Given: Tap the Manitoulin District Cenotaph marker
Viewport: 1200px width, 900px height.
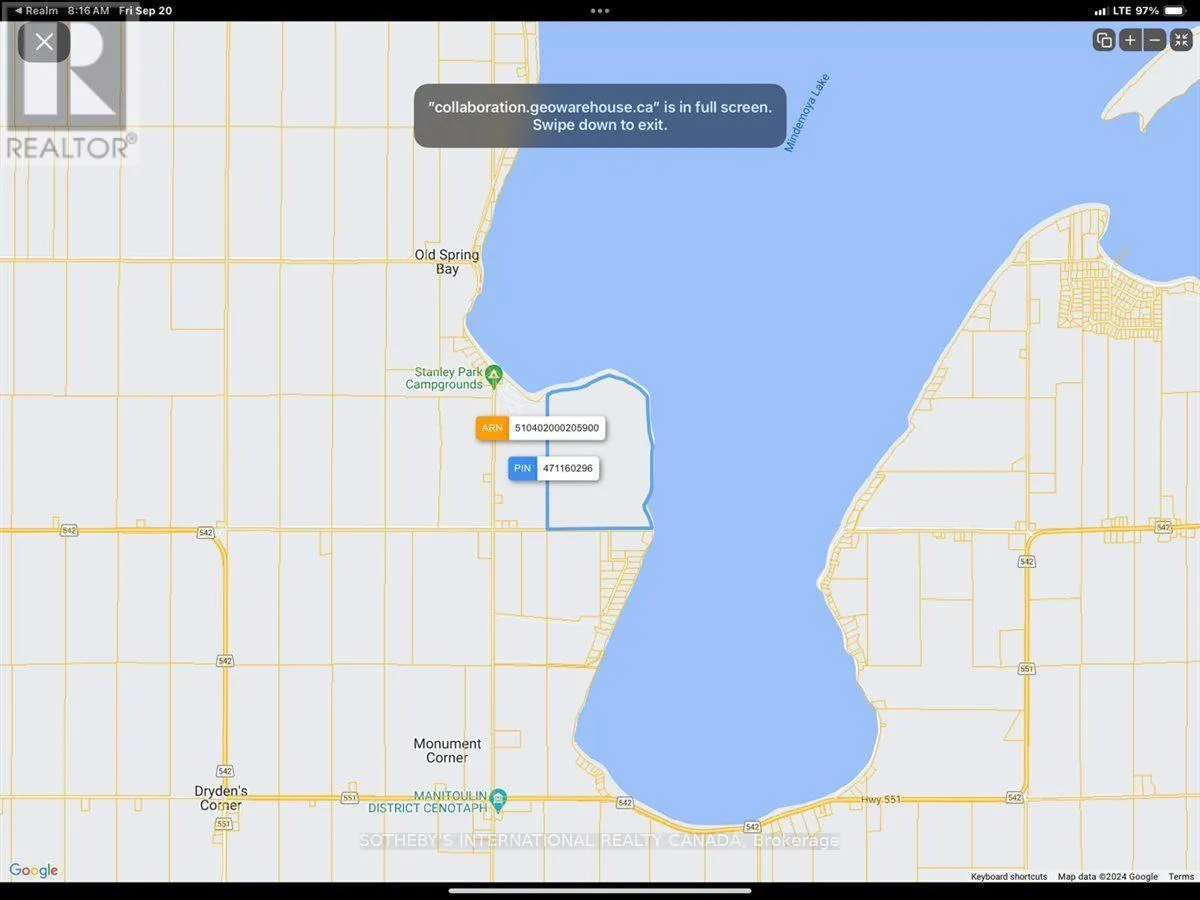Looking at the screenshot, I should [500, 797].
